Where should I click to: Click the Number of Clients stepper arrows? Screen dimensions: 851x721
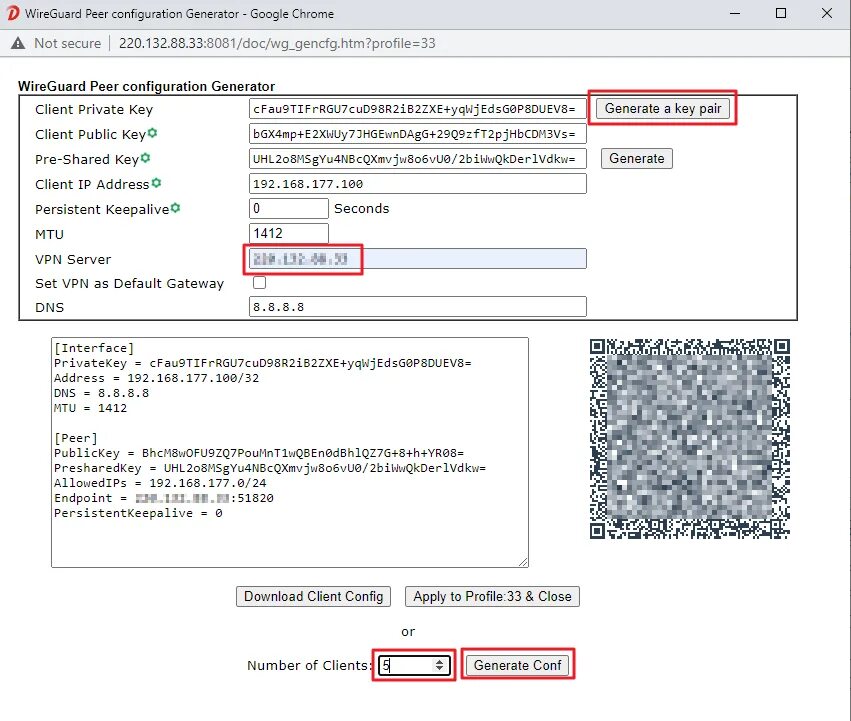click(440, 665)
